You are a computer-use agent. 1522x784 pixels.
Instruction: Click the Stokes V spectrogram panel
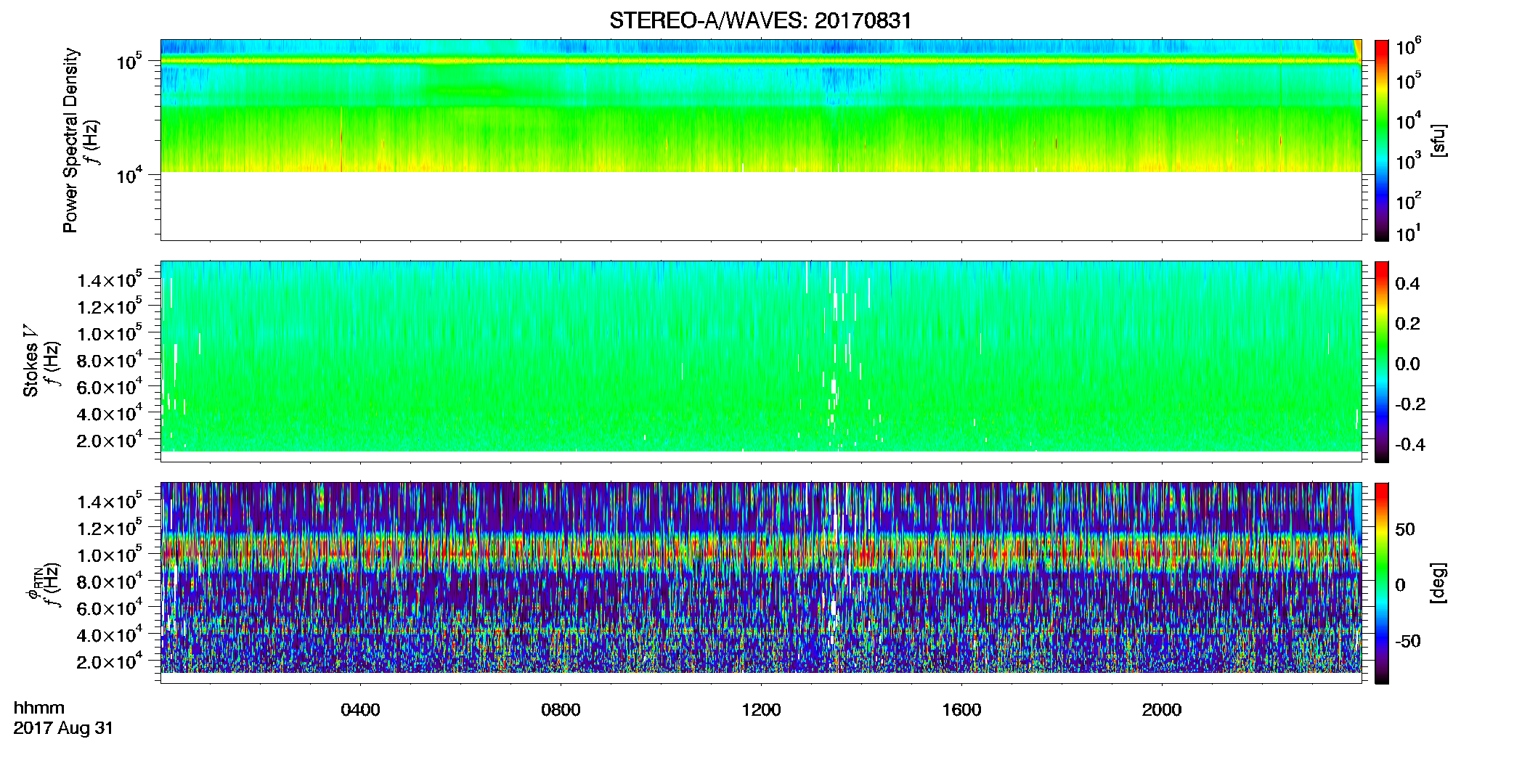pyautogui.click(x=761, y=361)
